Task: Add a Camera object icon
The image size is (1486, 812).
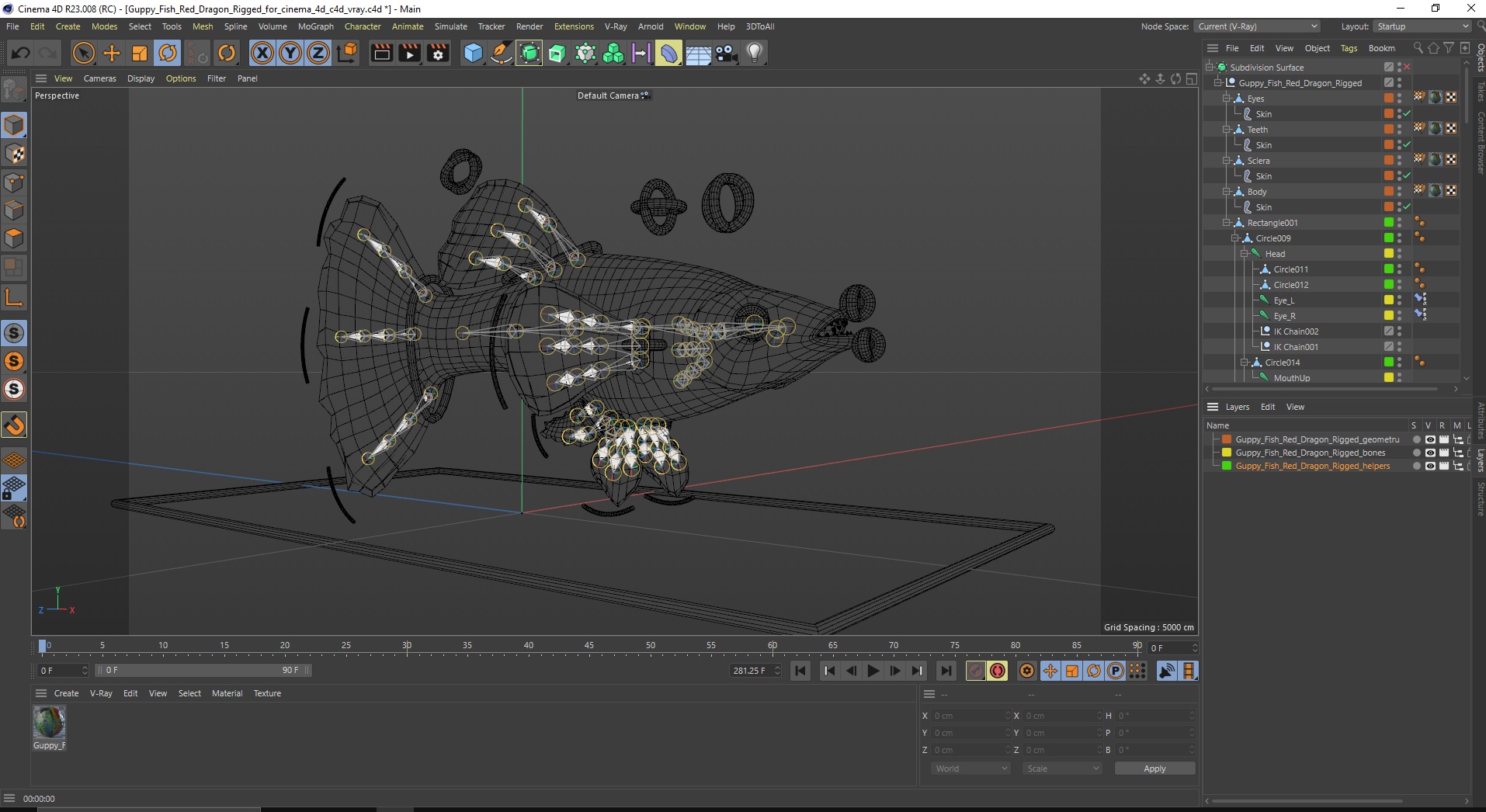Action: pos(726,53)
